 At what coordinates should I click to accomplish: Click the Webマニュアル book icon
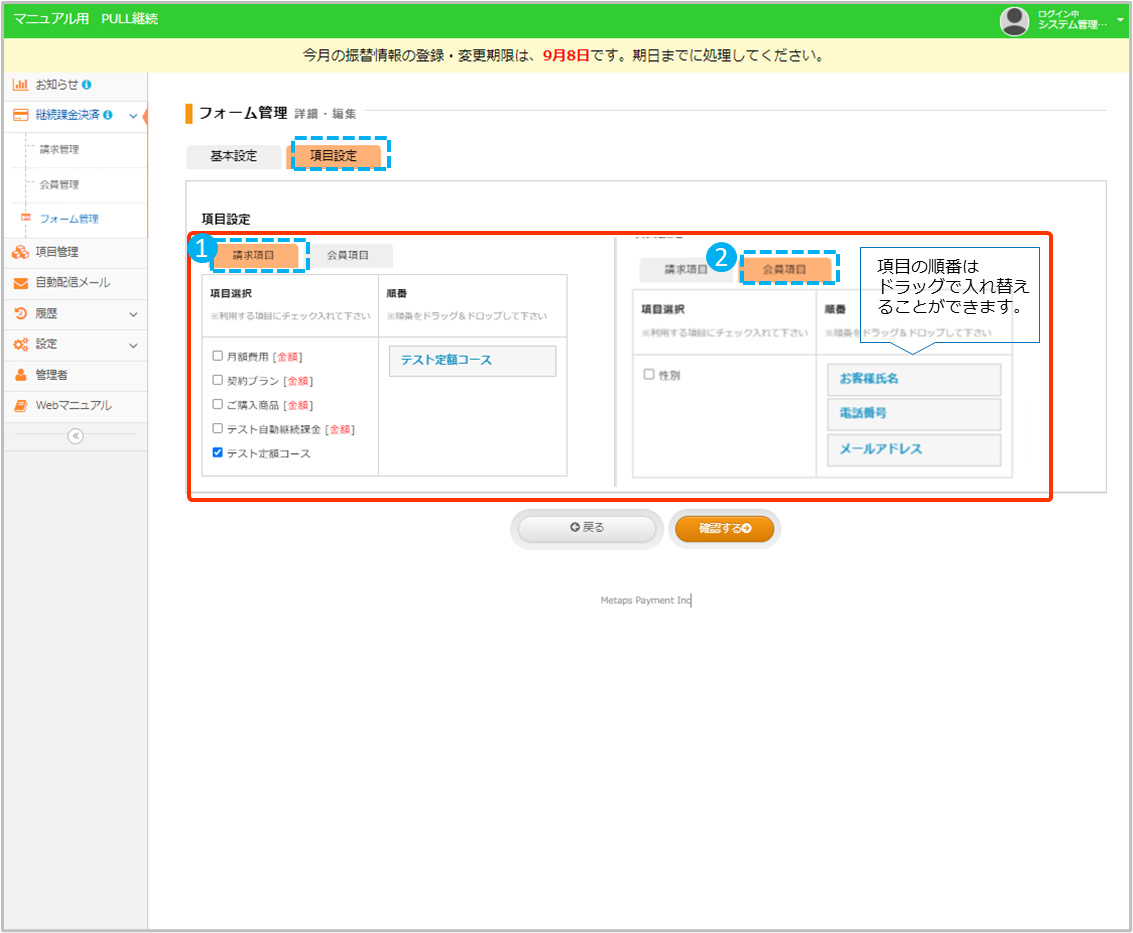20,406
